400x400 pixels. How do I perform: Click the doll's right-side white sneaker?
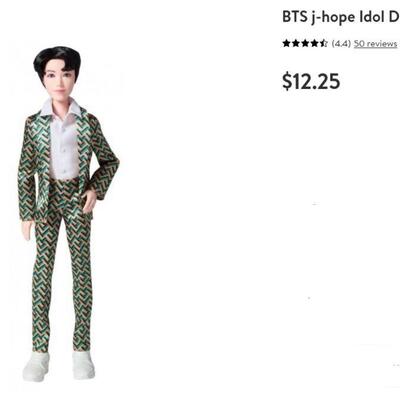pos(83,365)
